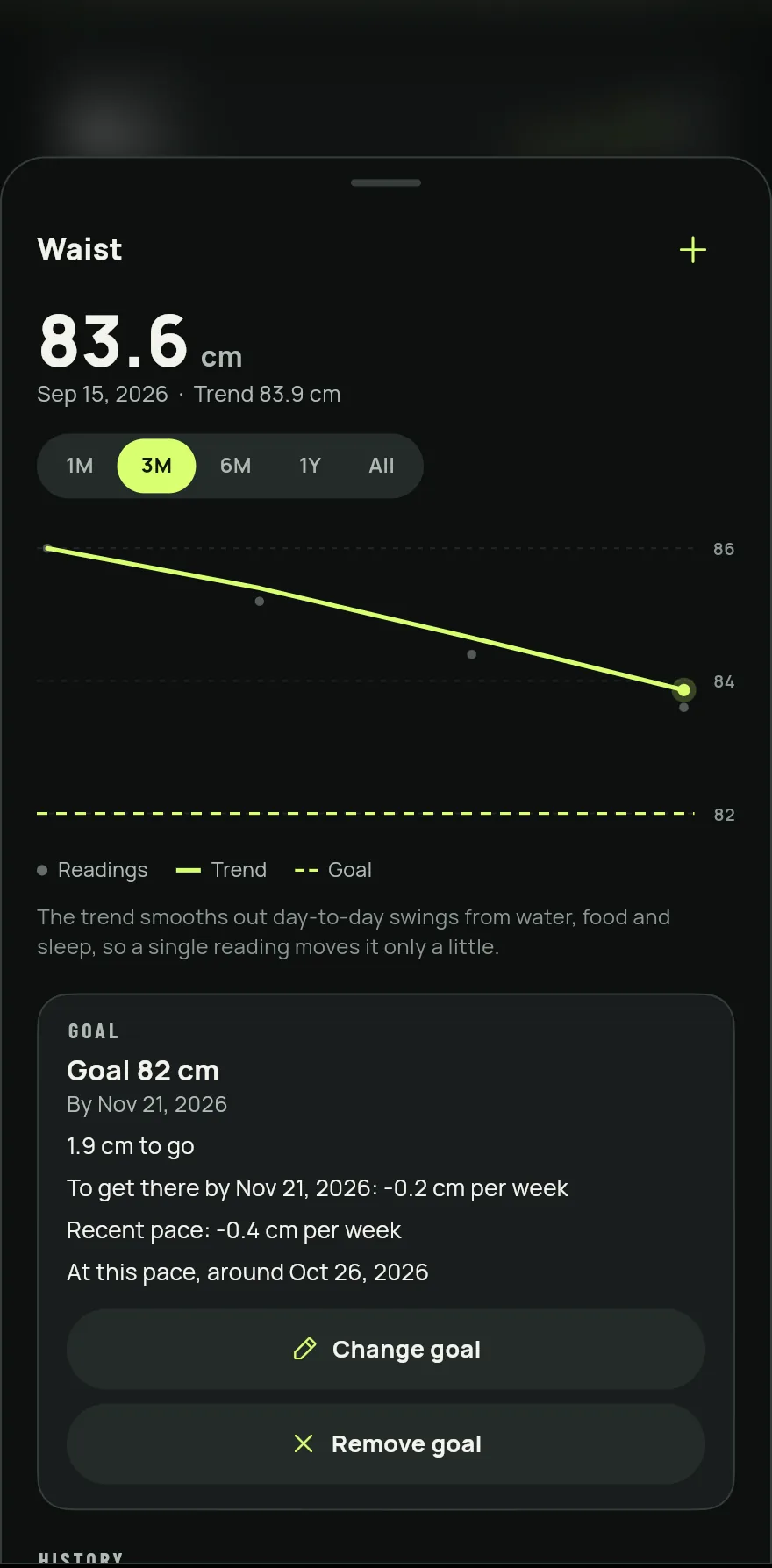Tap the Goal 82 cm heading
772x1568 pixels.
[x=143, y=1071]
